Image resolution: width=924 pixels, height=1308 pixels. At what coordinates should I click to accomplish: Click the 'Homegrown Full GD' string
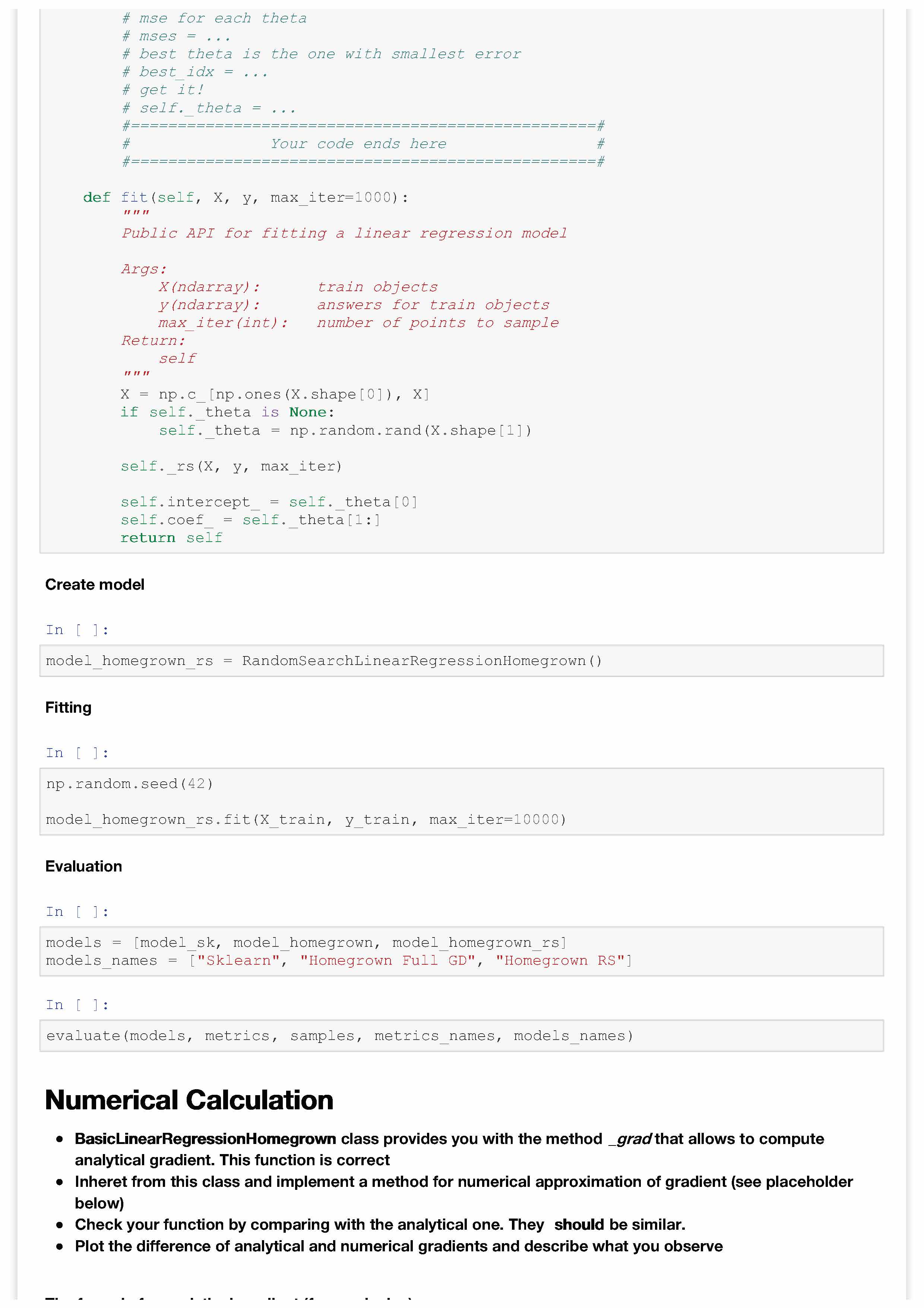coord(388,961)
